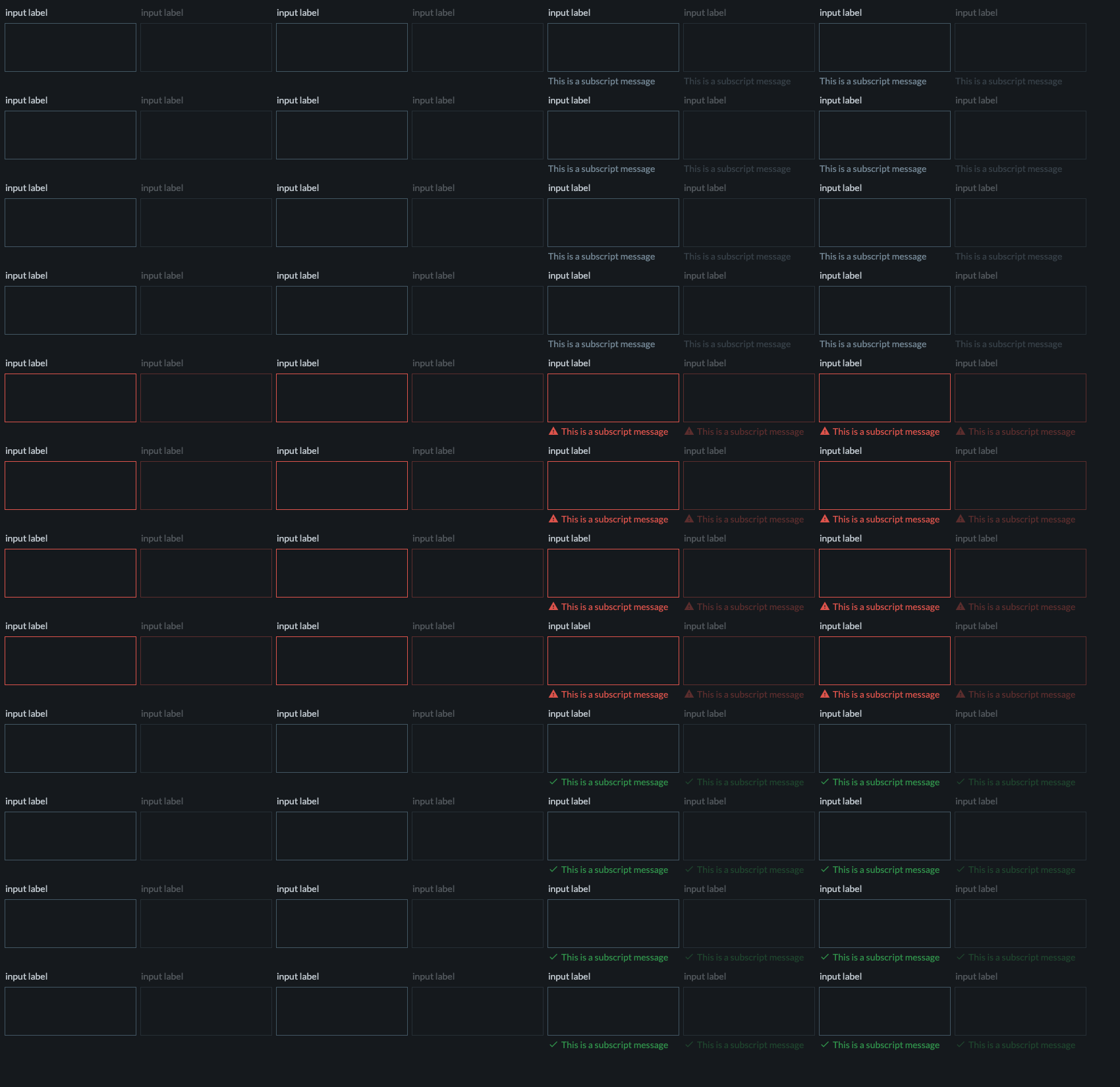Viewport: 1120px width, 1087px height.
Task: Click the dimmed checkmark icon in the first success row, last column
Action: click(961, 782)
